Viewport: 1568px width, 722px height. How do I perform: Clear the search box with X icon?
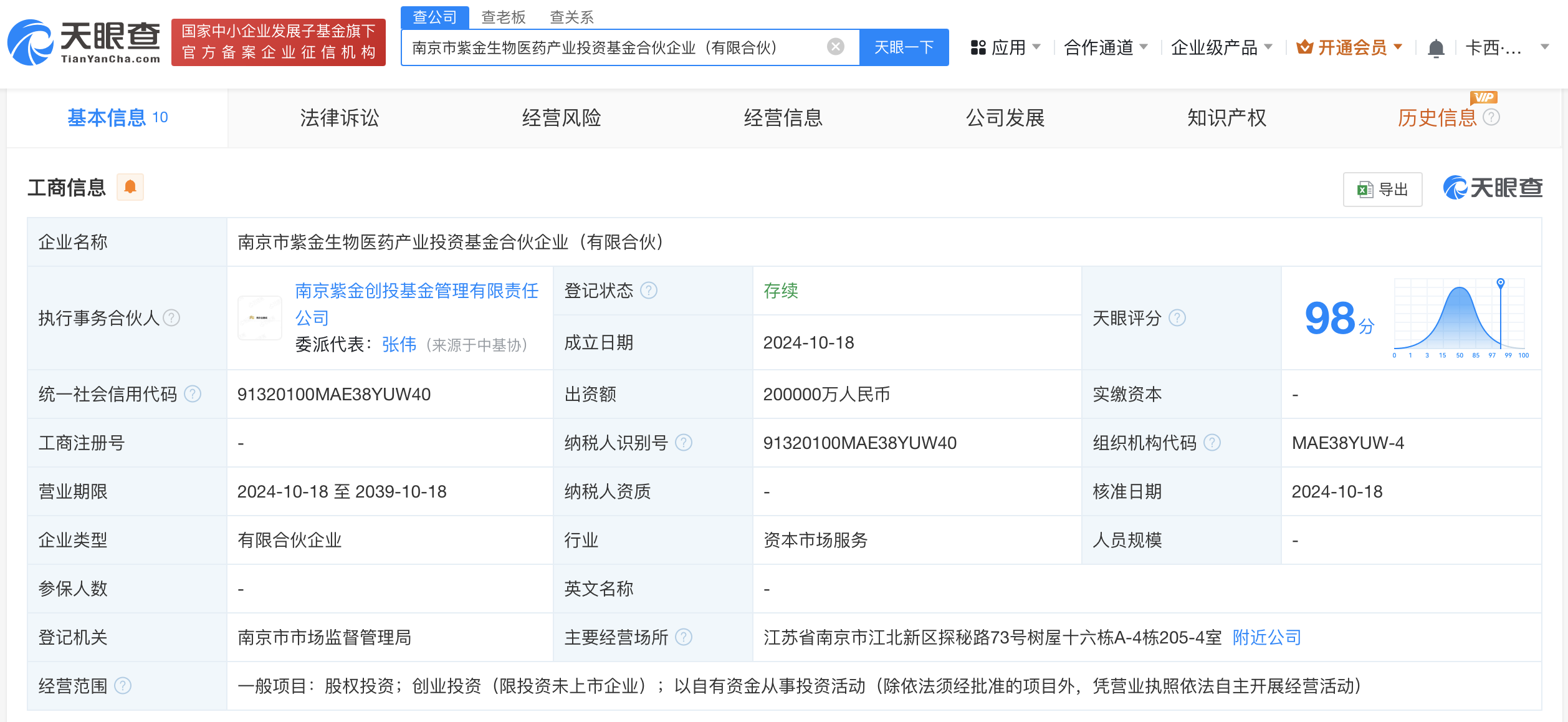click(x=835, y=47)
